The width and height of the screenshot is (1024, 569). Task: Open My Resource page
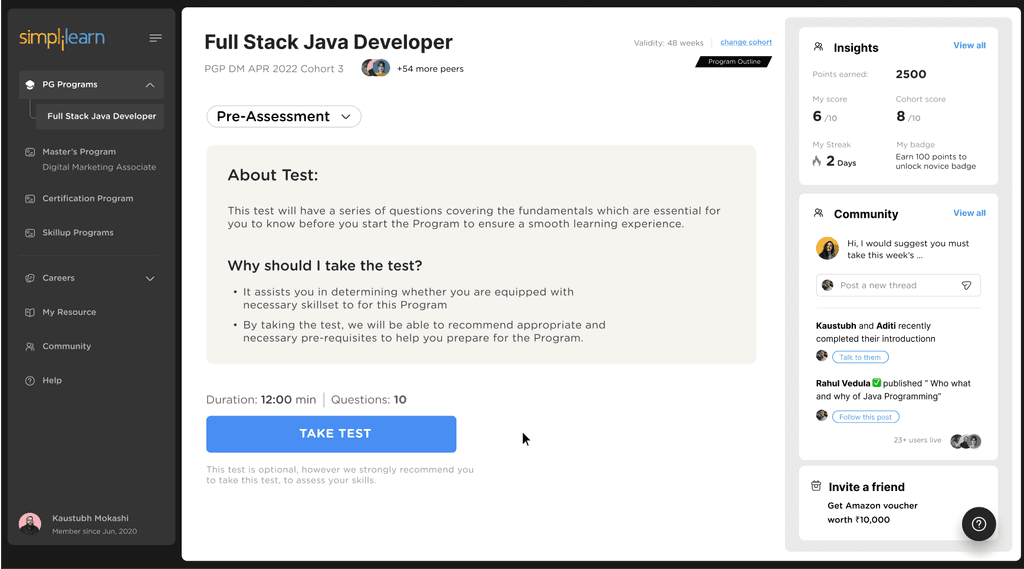coord(69,312)
